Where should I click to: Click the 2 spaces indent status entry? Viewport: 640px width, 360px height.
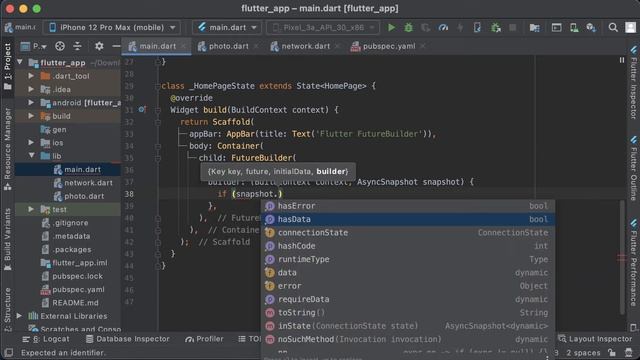click(583, 353)
